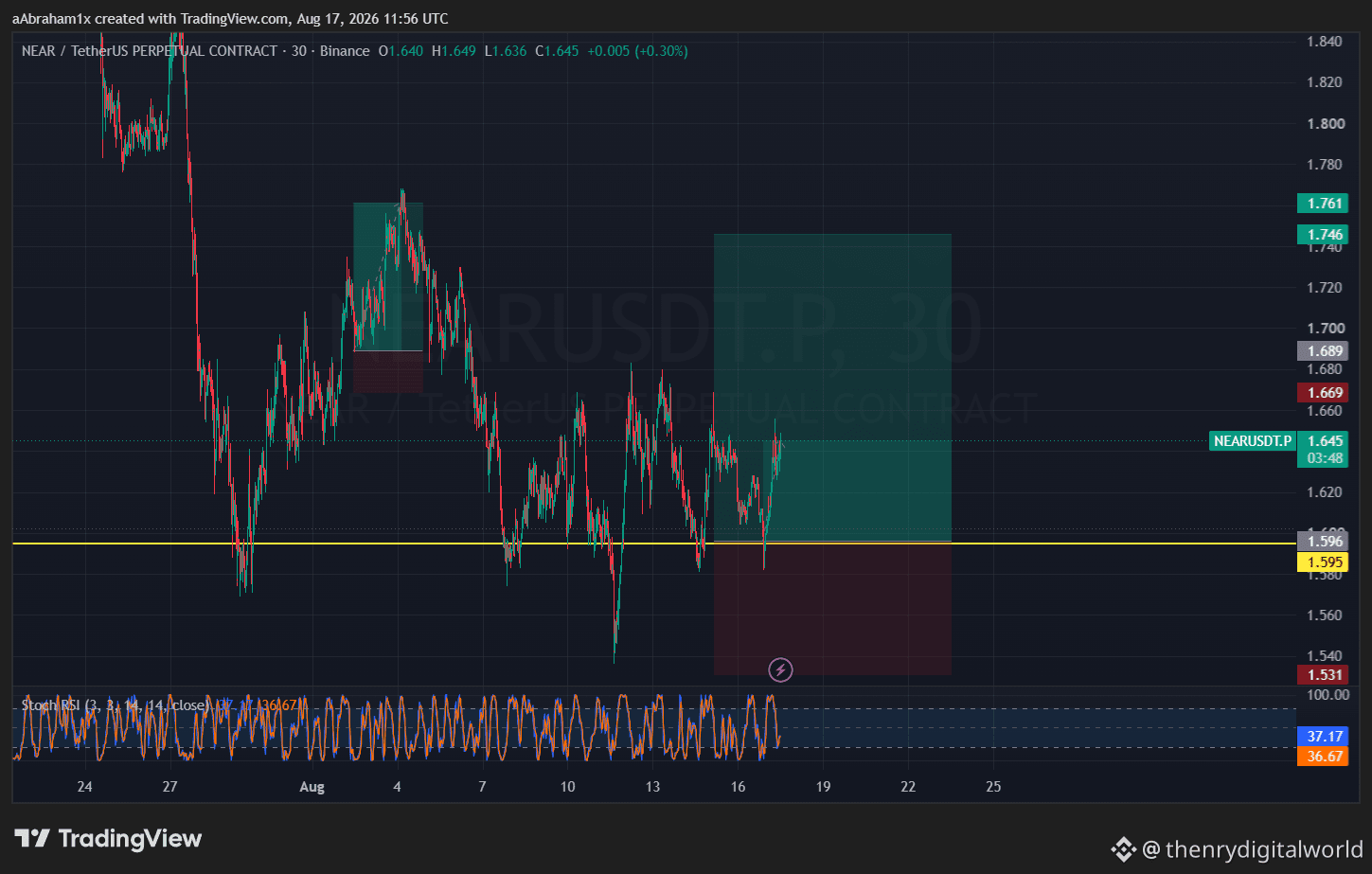Click the Stoch RSI indicator legend label
Screen dimensions: 1372x874
coord(114,705)
